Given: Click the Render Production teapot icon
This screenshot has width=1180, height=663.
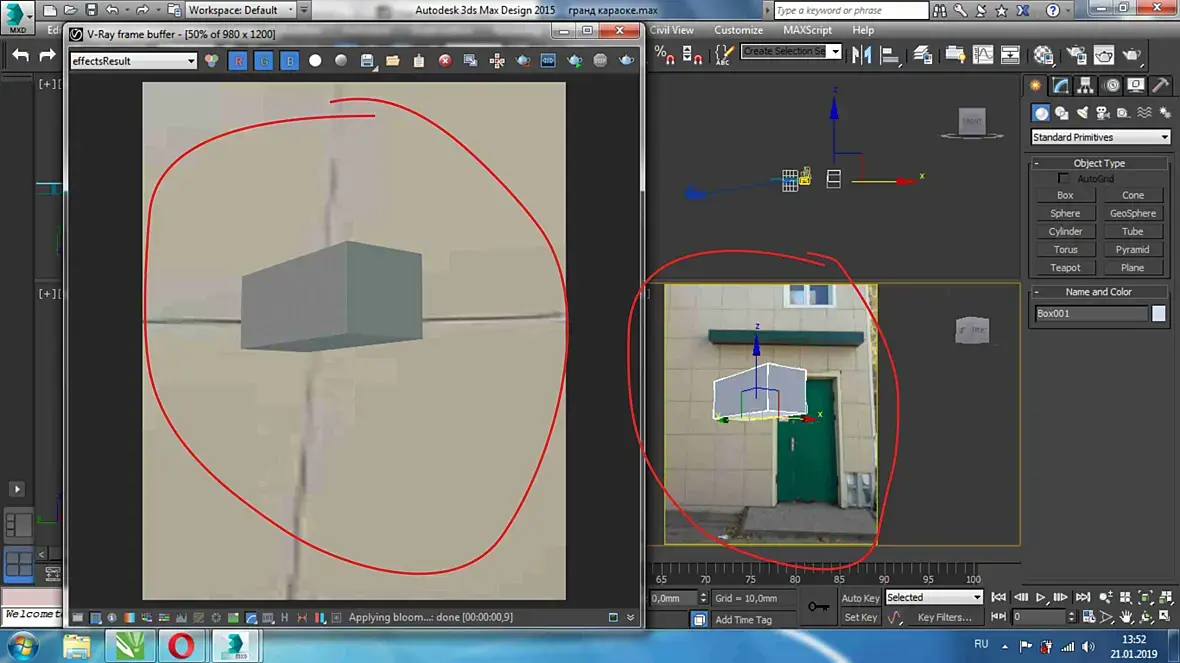Looking at the screenshot, I should coord(1131,55).
